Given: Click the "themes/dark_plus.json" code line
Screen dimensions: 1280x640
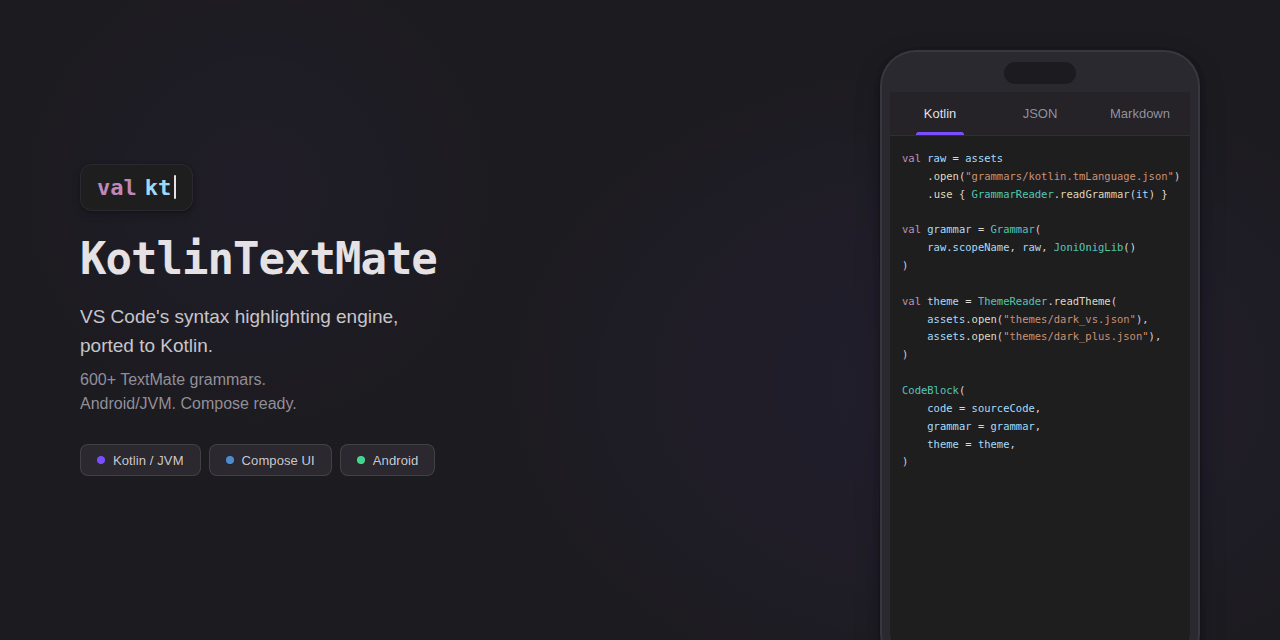Looking at the screenshot, I should (1044, 336).
